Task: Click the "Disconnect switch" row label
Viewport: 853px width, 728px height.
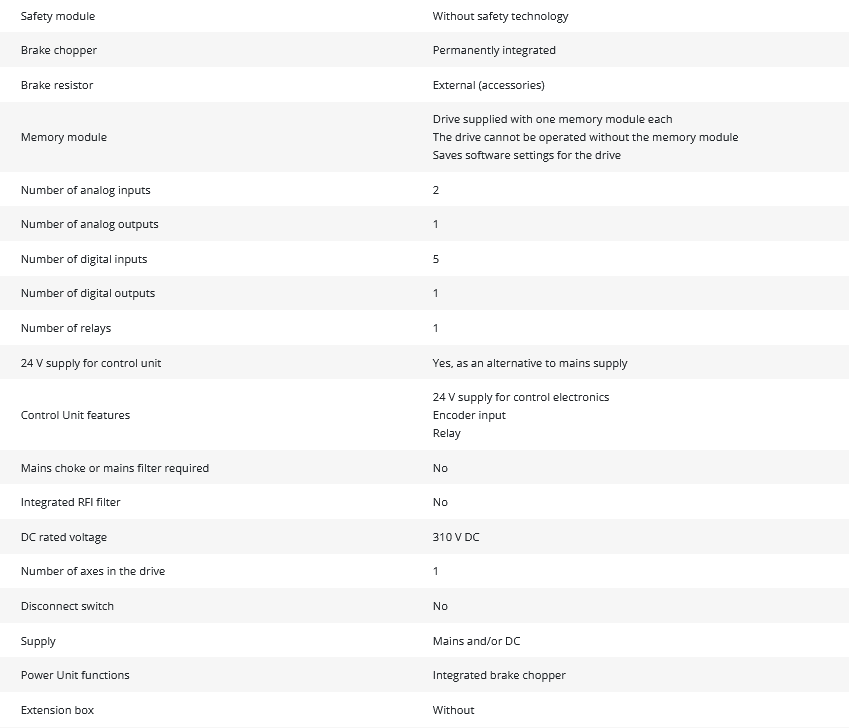Action: click(x=69, y=606)
